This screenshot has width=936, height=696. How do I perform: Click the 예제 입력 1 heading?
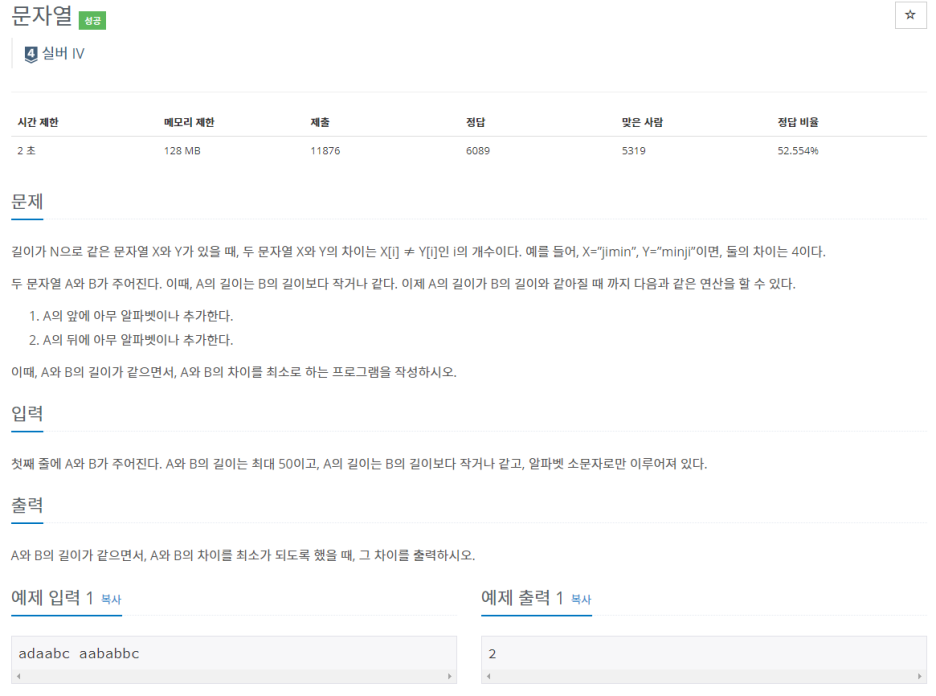[x=53, y=598]
